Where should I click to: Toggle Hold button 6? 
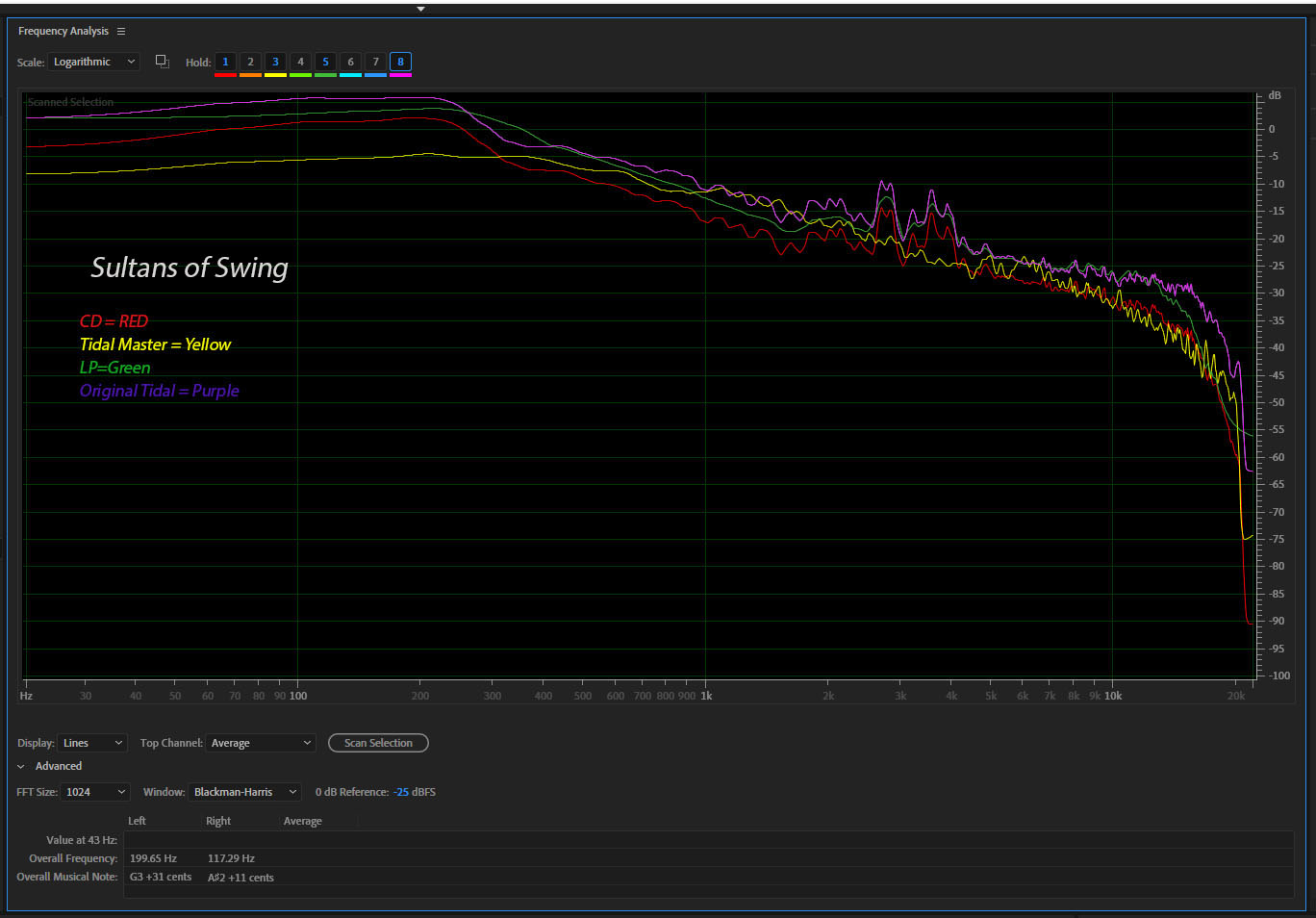pyautogui.click(x=350, y=62)
